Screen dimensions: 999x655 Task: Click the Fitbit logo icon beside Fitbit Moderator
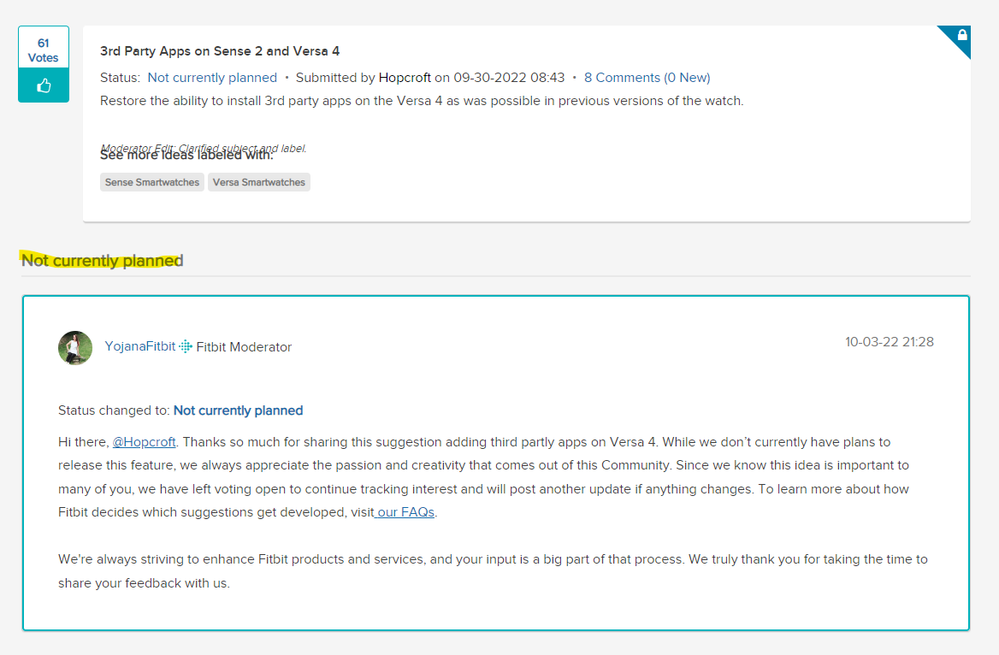point(185,347)
